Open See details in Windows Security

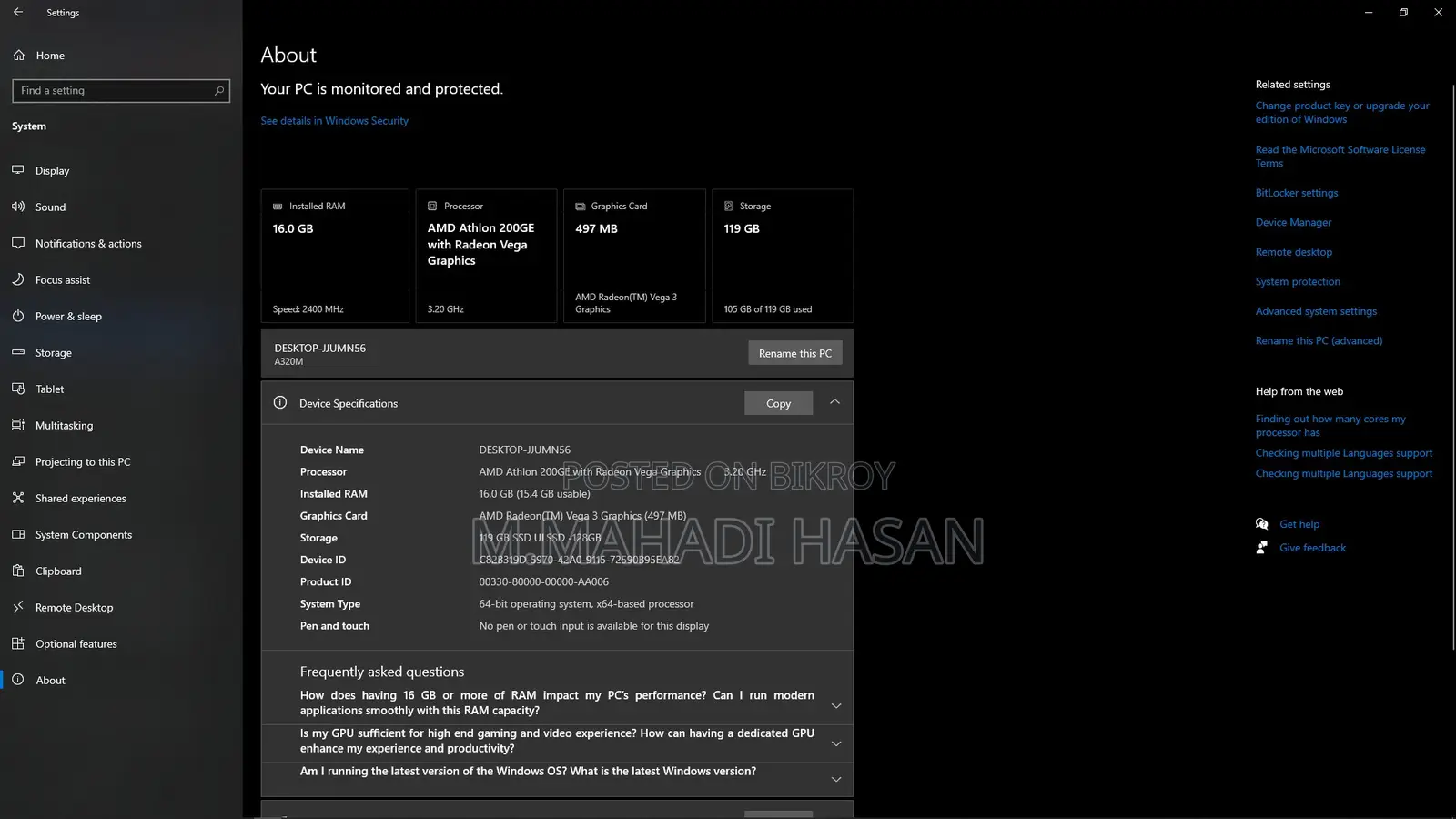pos(334,121)
